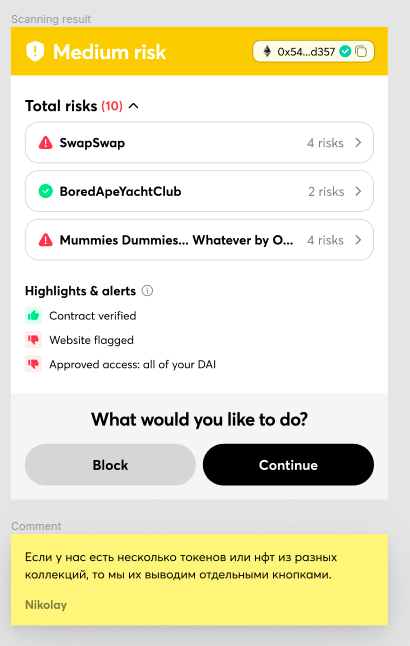Open the 0x54...d357 address pill
This screenshot has width=410, height=646.
click(314, 51)
